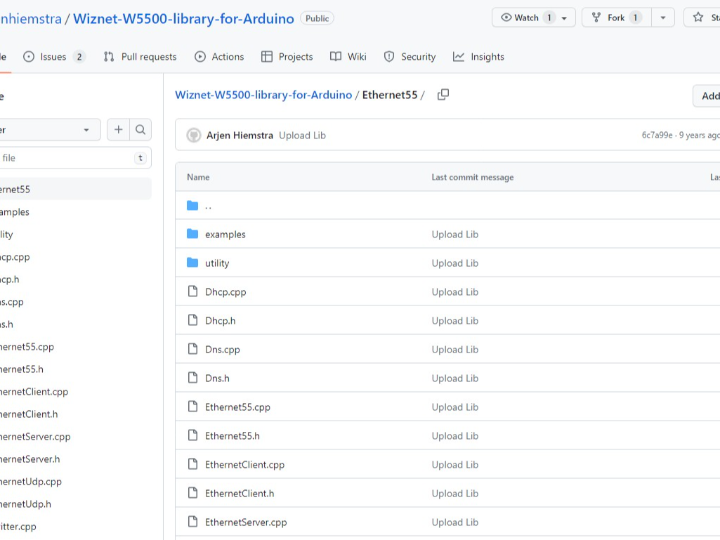Select EthernetUdp.cpp in sidebar tree

tap(31, 482)
